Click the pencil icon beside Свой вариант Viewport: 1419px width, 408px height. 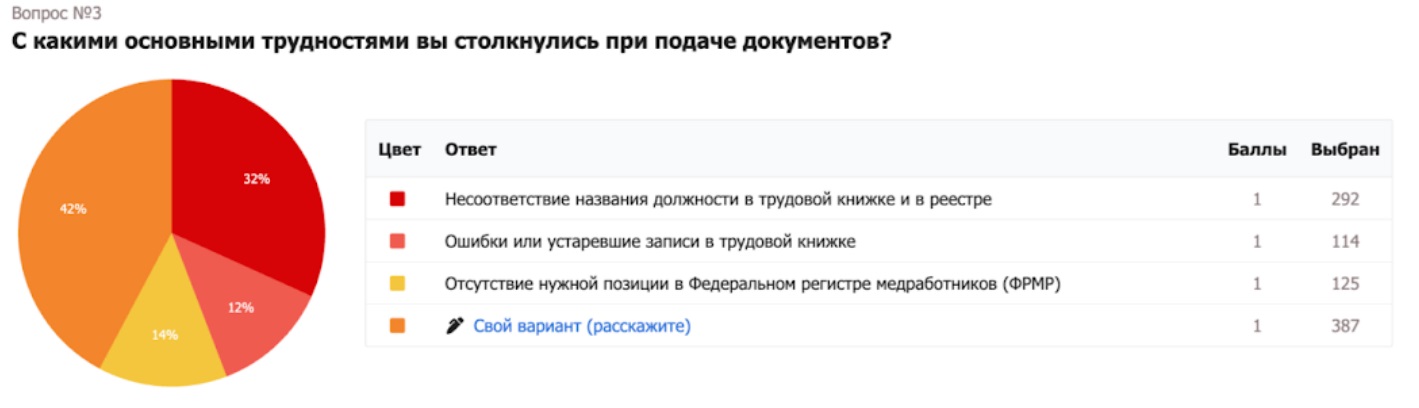click(455, 326)
